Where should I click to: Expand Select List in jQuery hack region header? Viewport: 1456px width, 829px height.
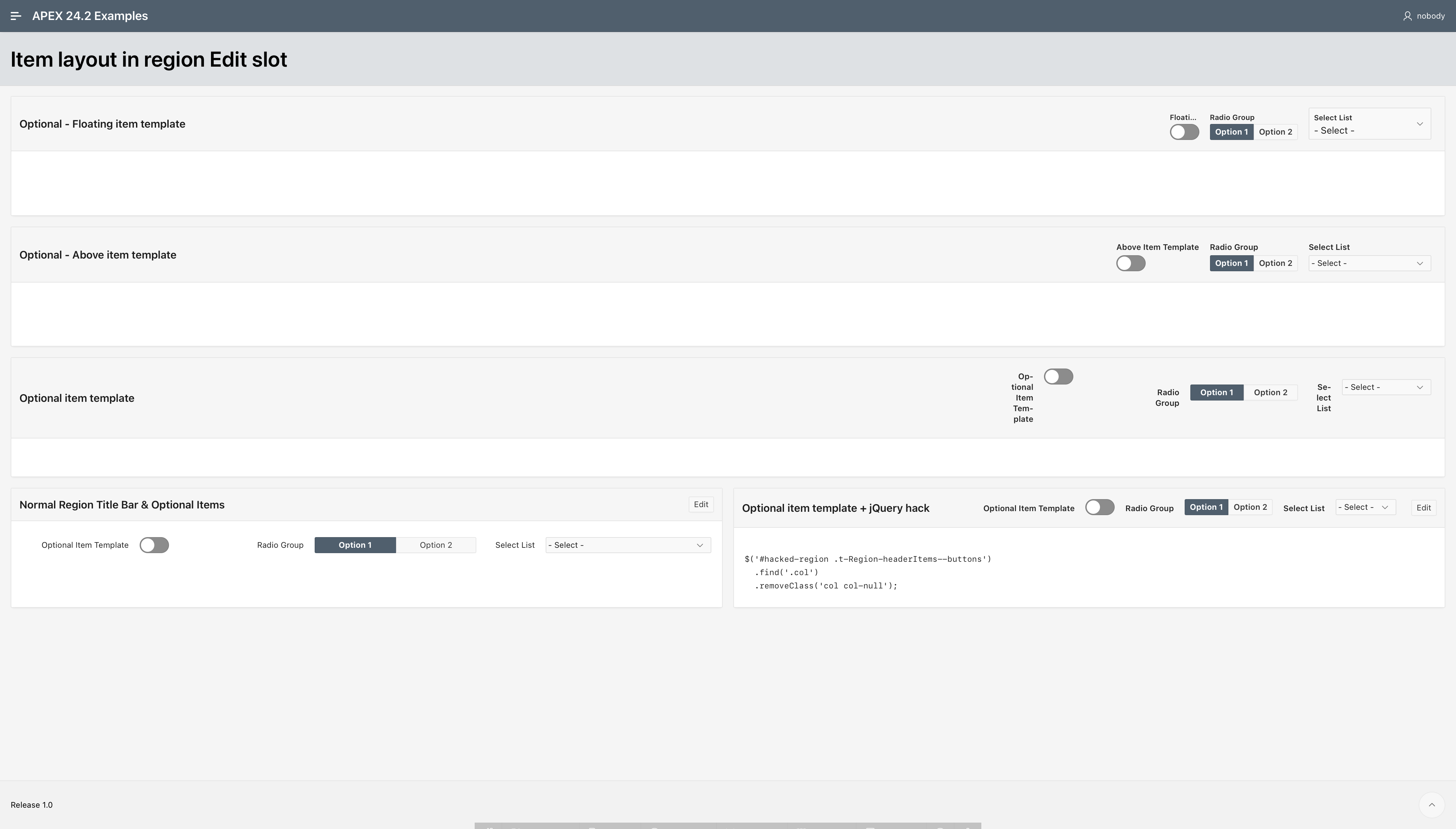point(1365,507)
